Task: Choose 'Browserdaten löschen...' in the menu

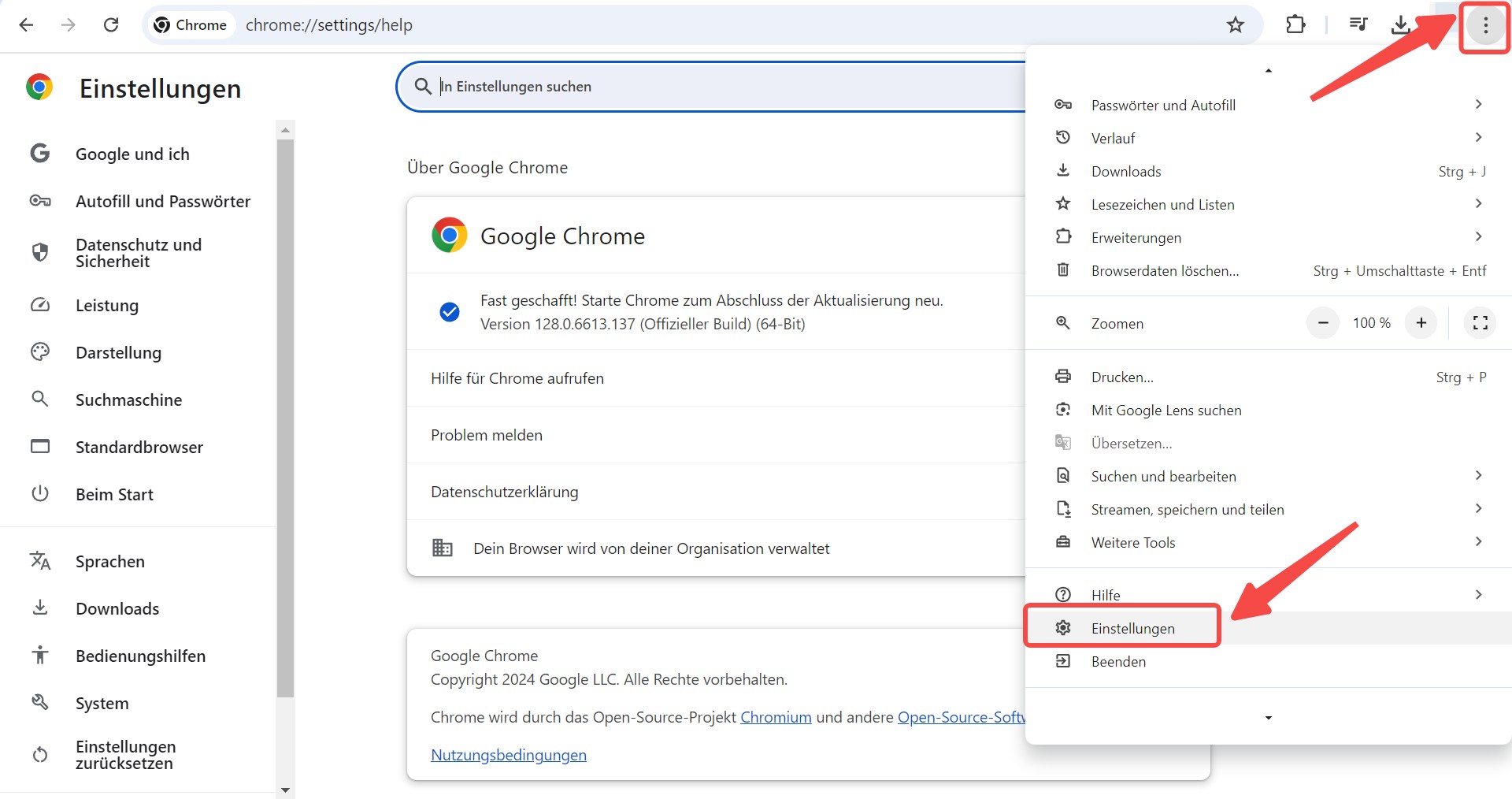Action: pyautogui.click(x=1268, y=270)
